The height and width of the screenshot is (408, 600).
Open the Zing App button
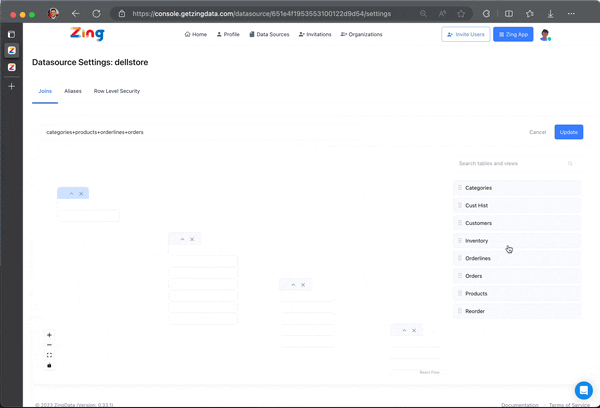click(513, 34)
